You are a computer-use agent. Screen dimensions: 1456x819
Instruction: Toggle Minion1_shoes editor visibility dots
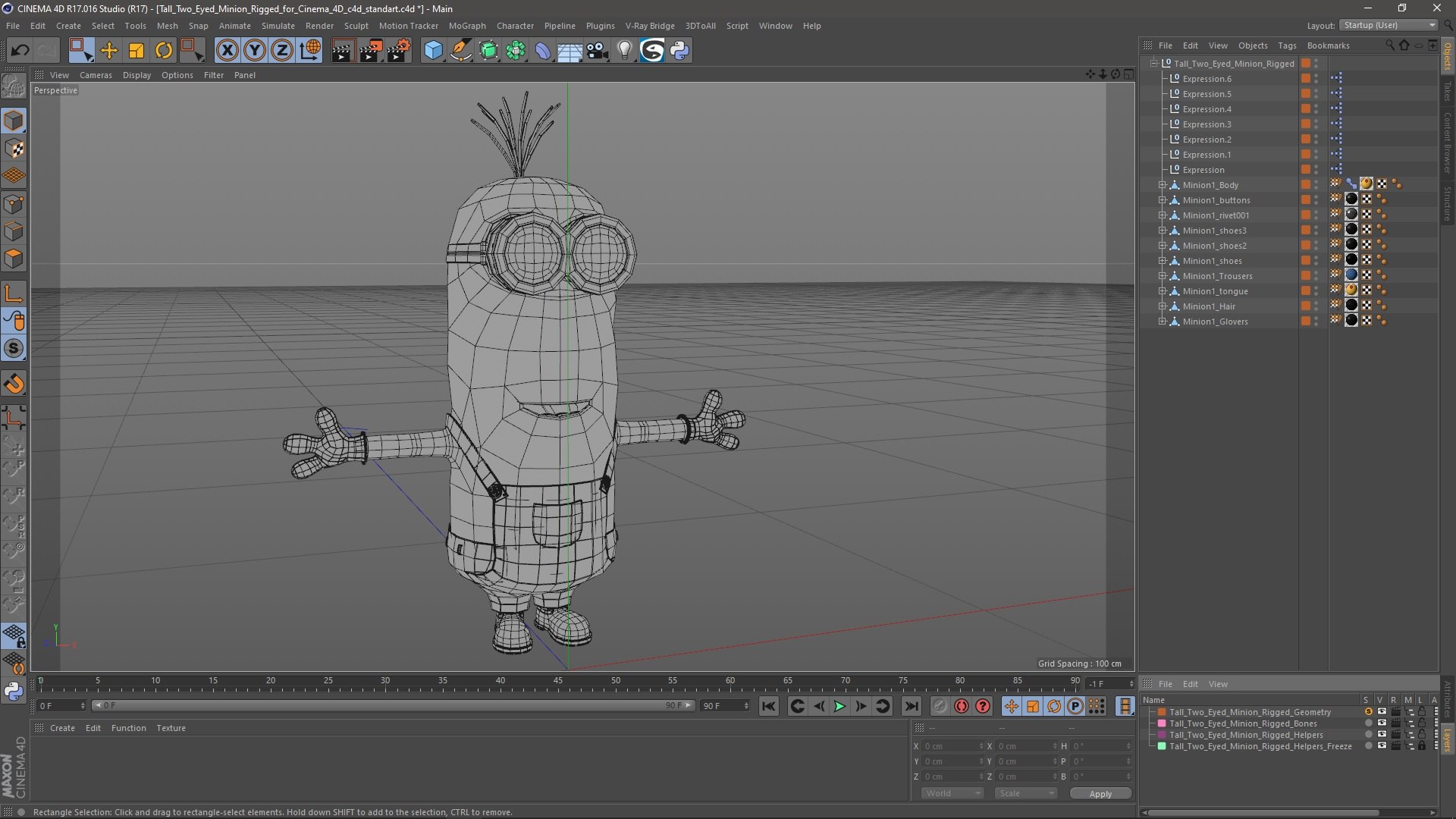point(1316,261)
